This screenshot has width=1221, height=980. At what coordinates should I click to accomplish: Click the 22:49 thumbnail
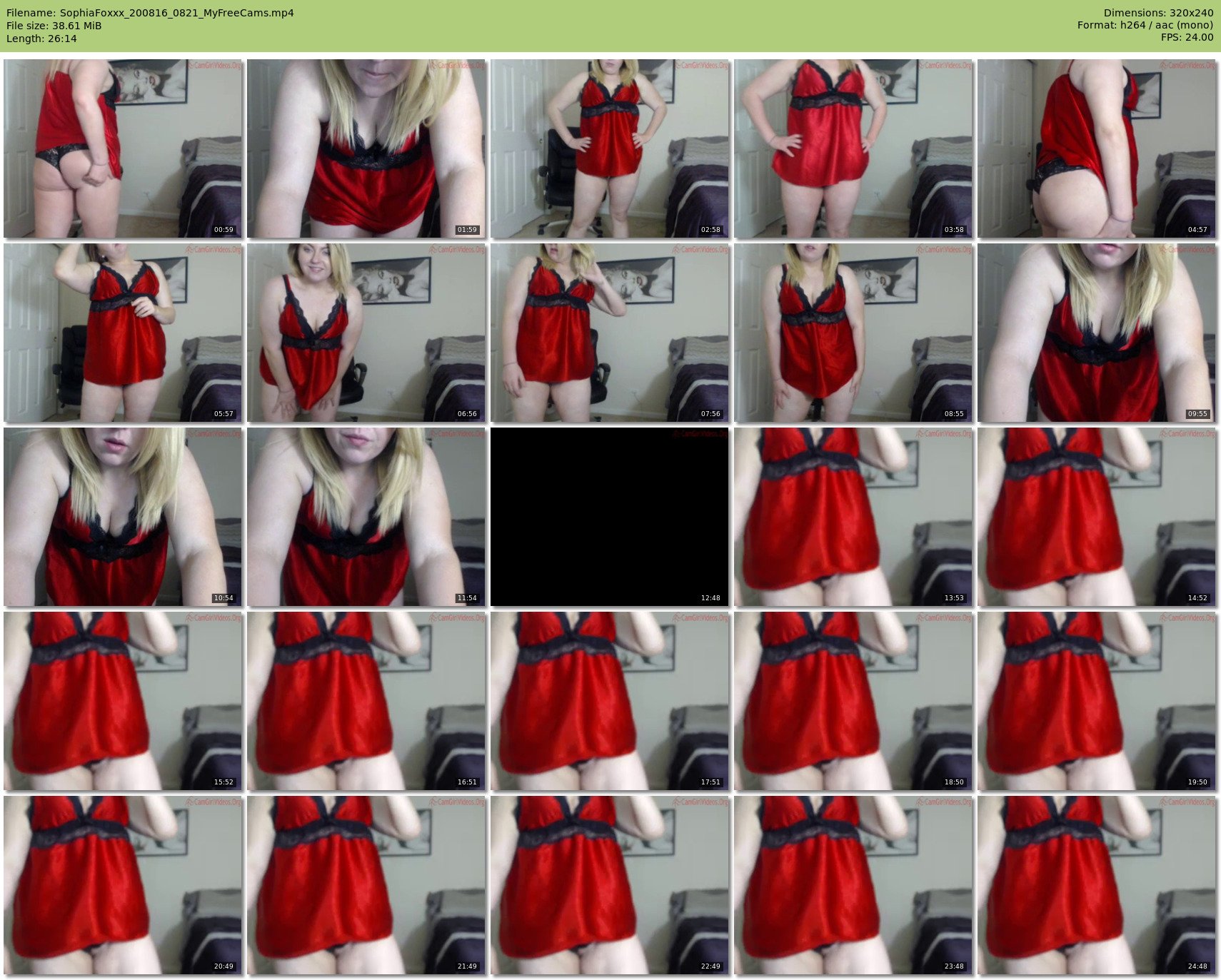(x=610, y=885)
